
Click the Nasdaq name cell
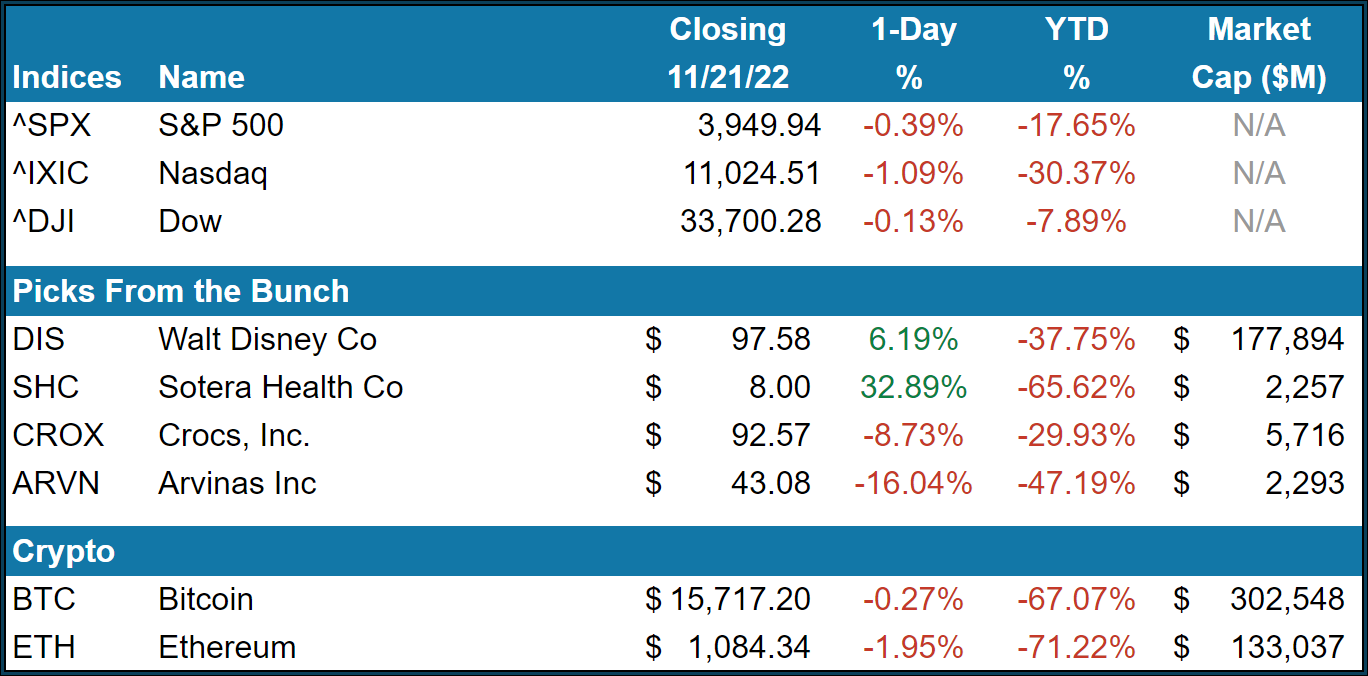(x=213, y=174)
